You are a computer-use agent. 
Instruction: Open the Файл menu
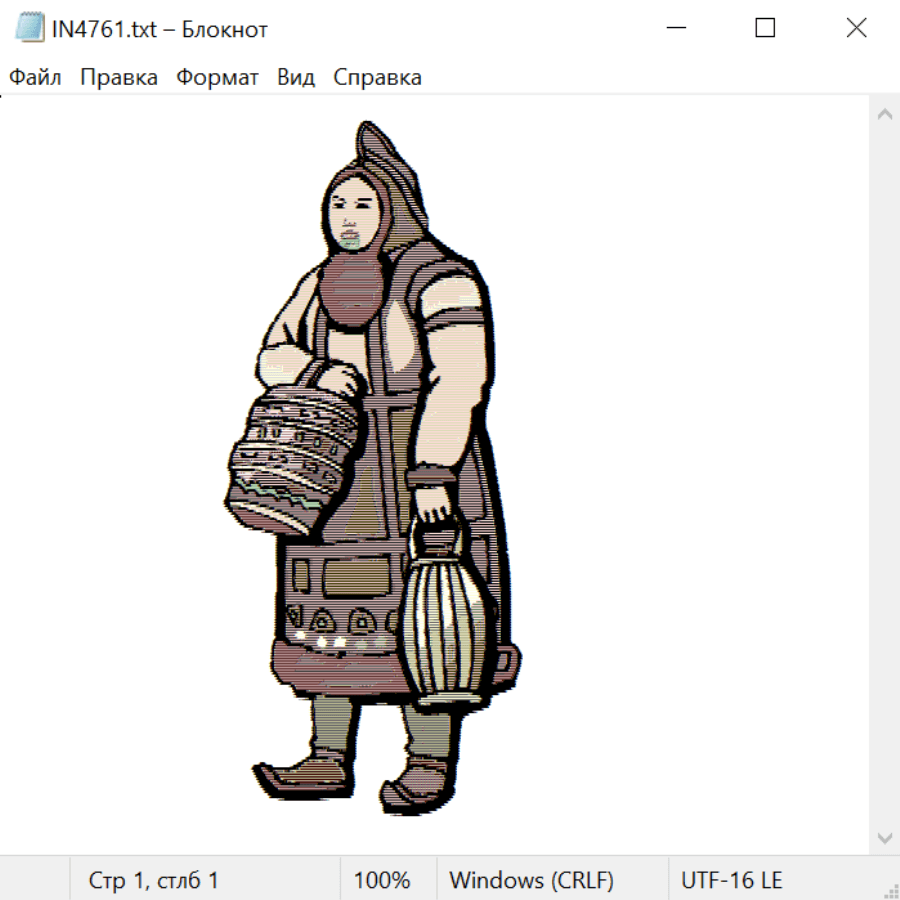coord(35,78)
